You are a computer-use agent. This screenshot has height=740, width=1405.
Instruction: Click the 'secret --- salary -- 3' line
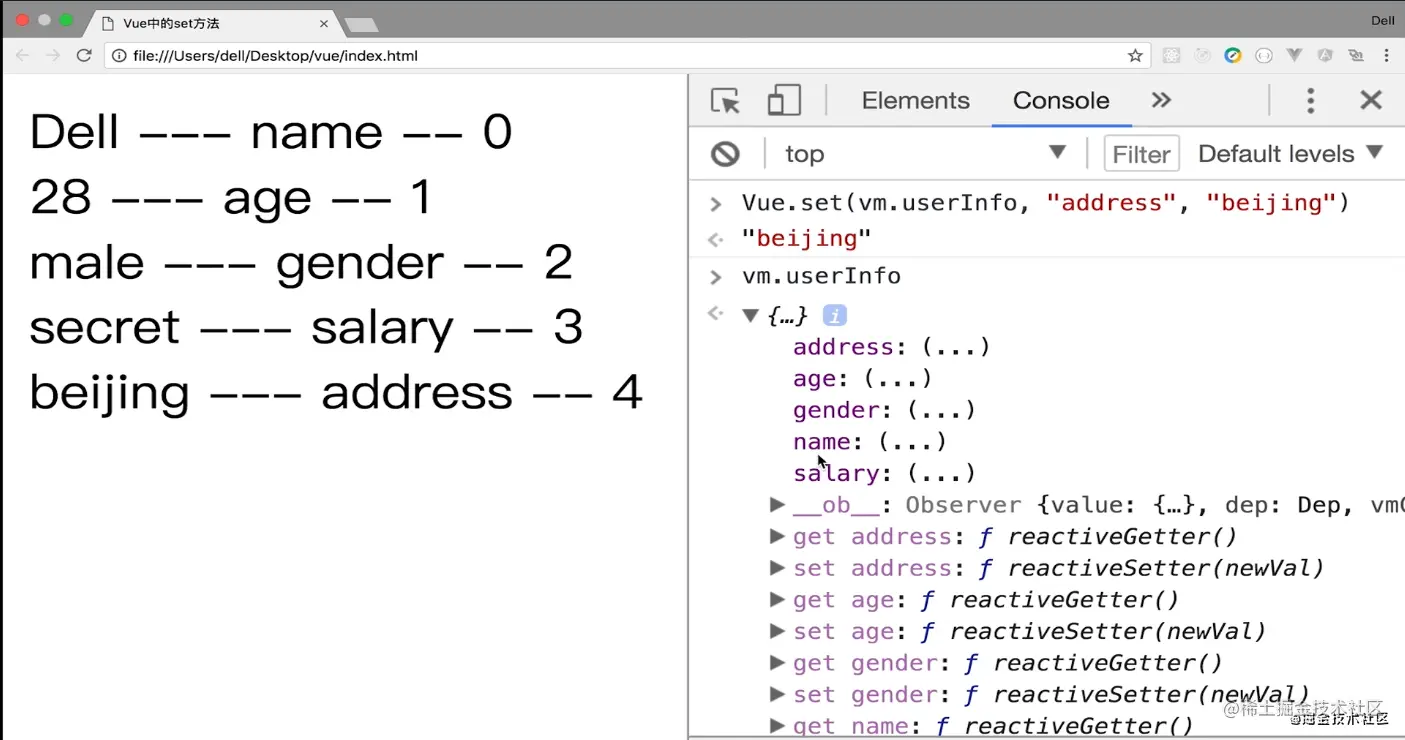click(x=306, y=327)
